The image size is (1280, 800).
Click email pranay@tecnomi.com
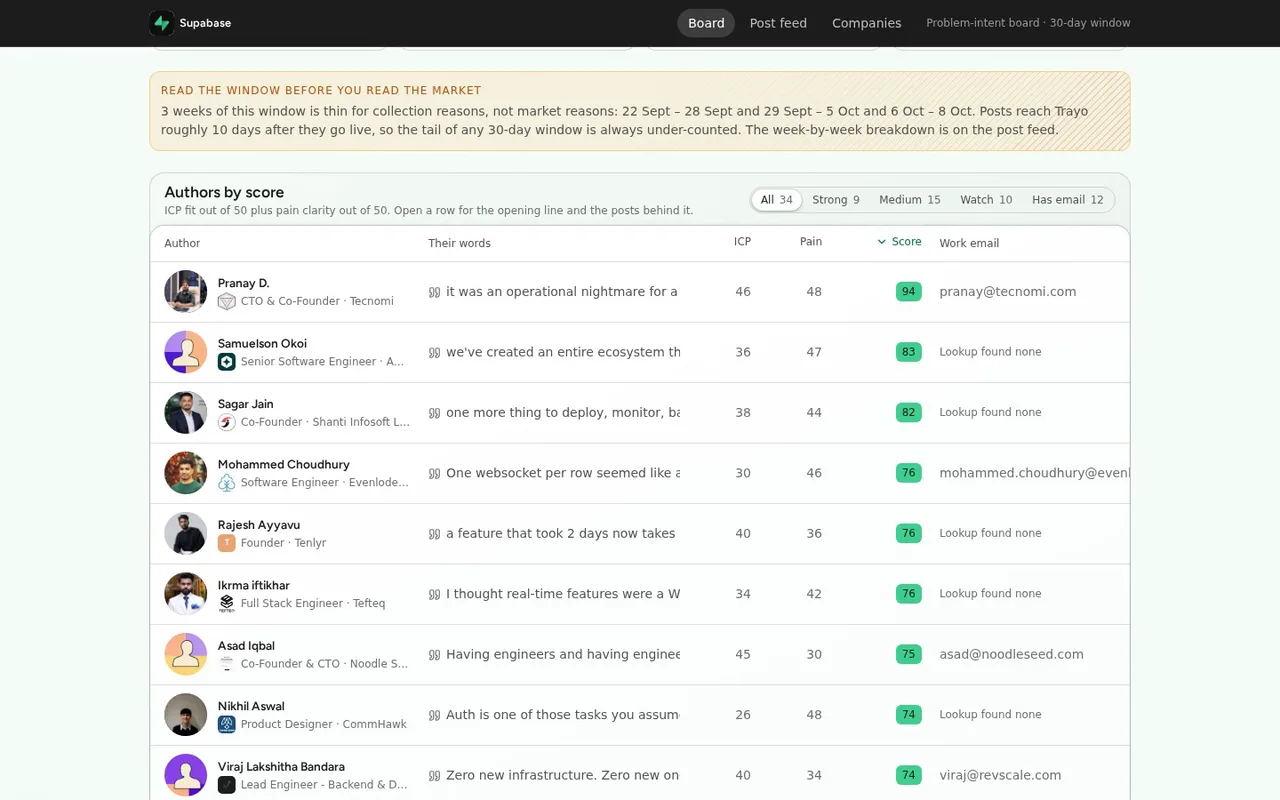1008,292
